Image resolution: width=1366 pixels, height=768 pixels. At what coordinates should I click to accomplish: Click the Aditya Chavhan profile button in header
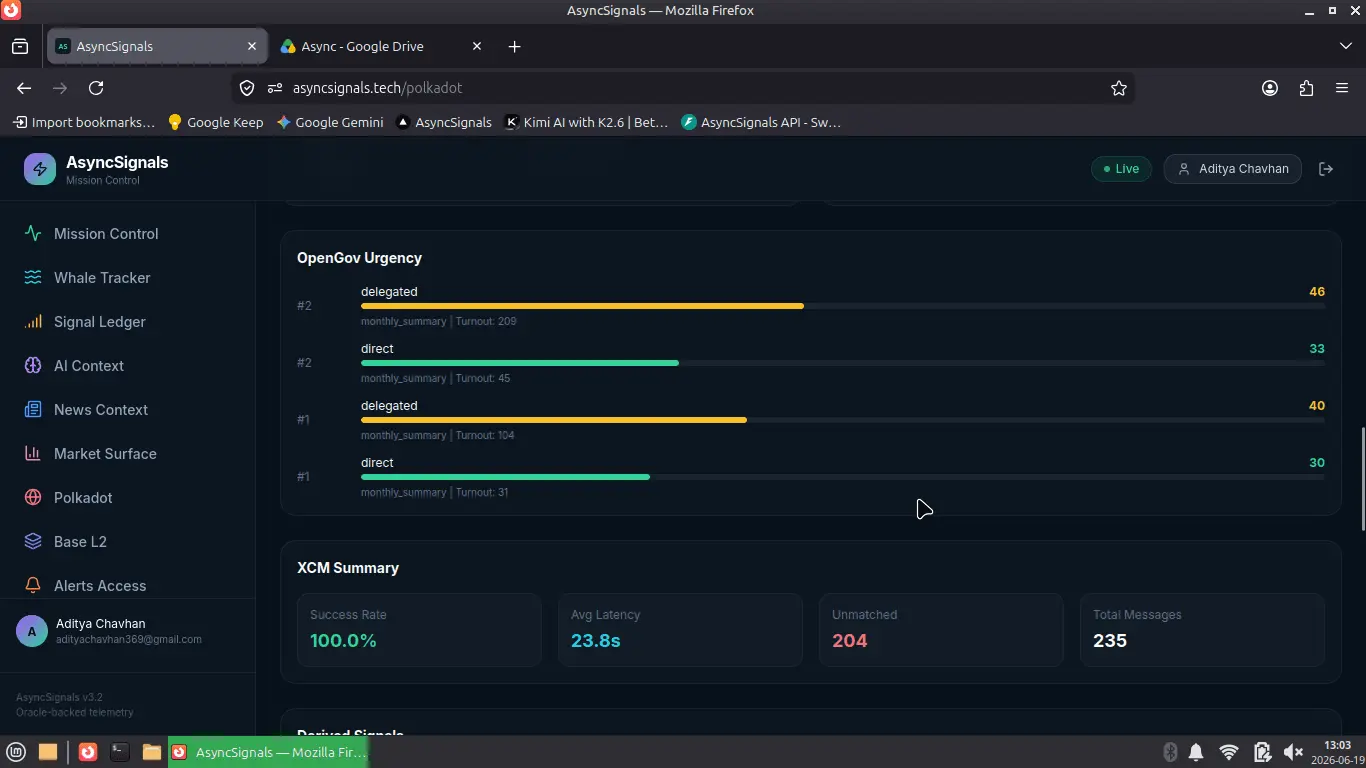click(1233, 169)
